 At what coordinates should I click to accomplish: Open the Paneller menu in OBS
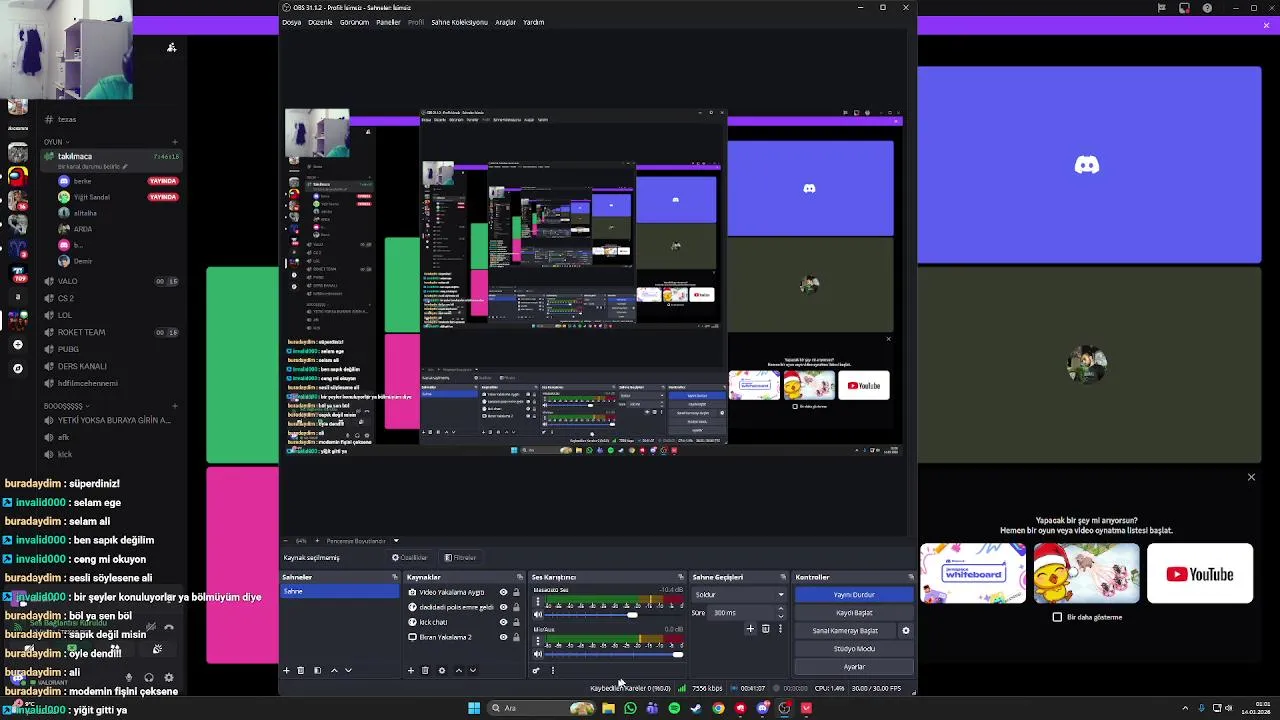point(388,22)
